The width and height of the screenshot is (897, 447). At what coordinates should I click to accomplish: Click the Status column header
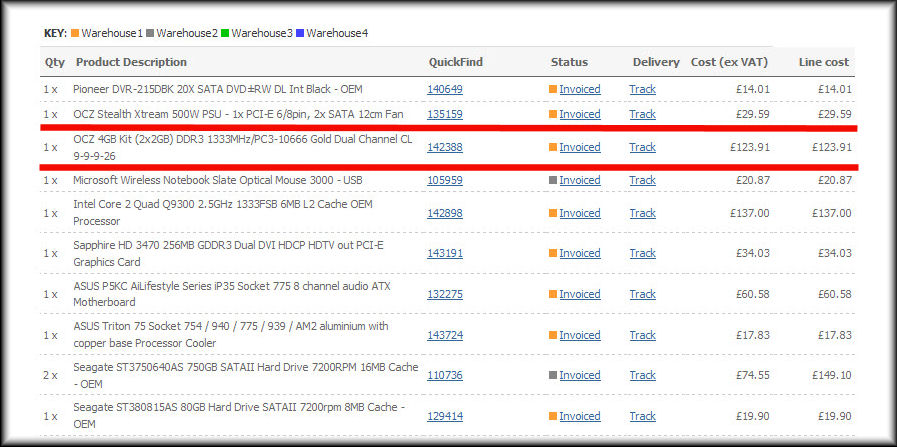point(569,62)
